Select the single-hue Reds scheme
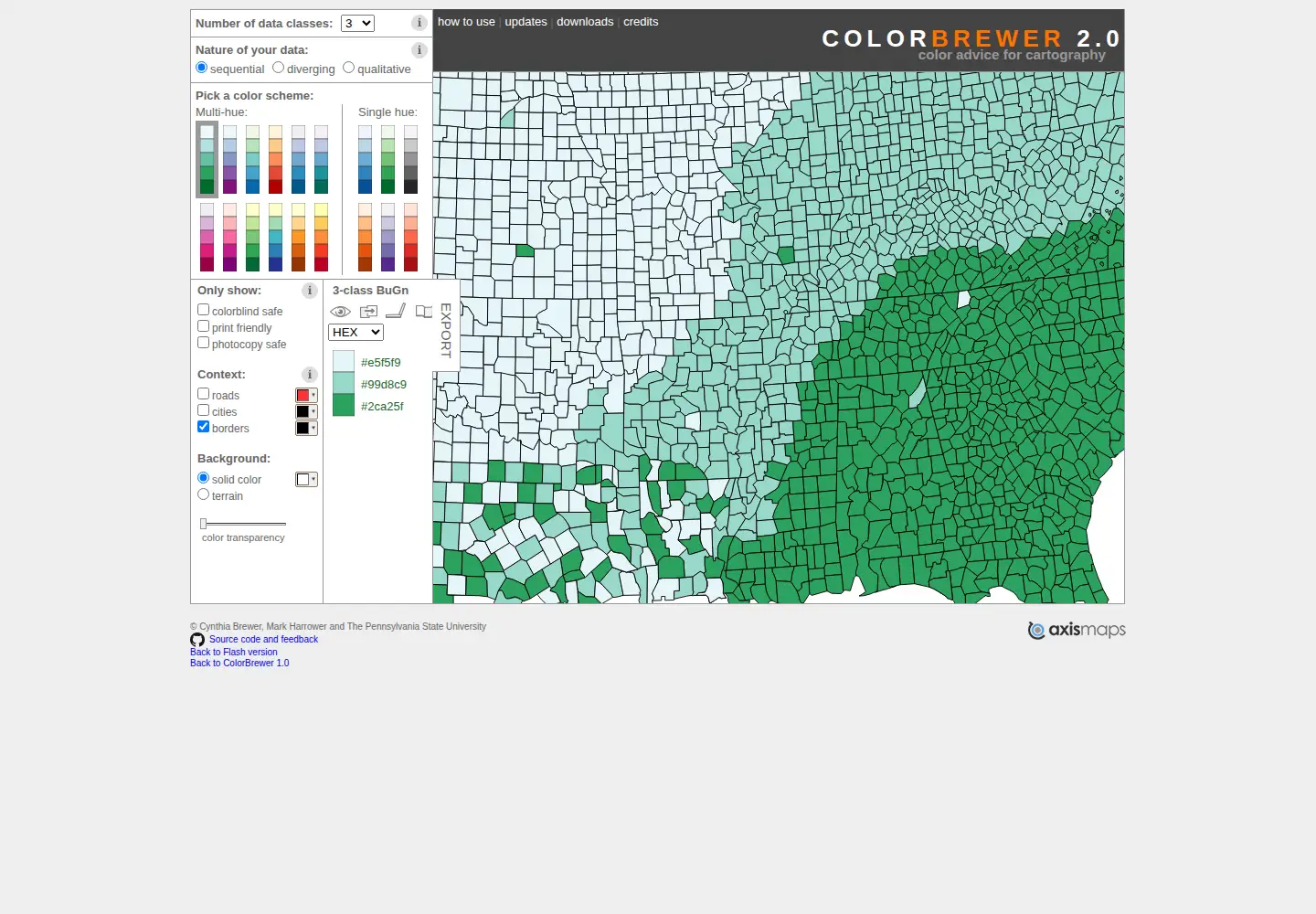Screen dimensions: 1316x914 [411, 237]
